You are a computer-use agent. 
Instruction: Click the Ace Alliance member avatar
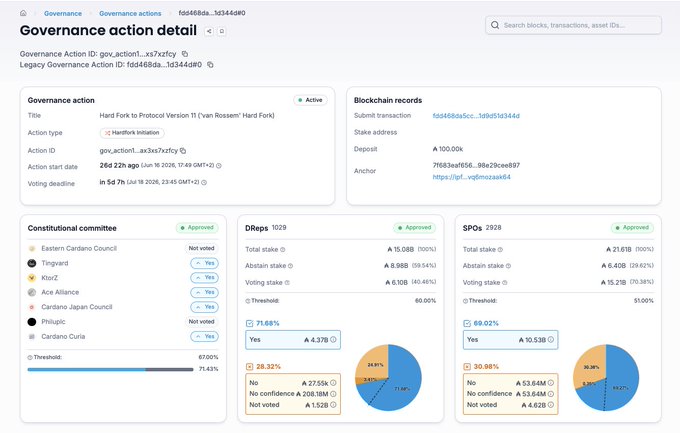click(x=32, y=292)
